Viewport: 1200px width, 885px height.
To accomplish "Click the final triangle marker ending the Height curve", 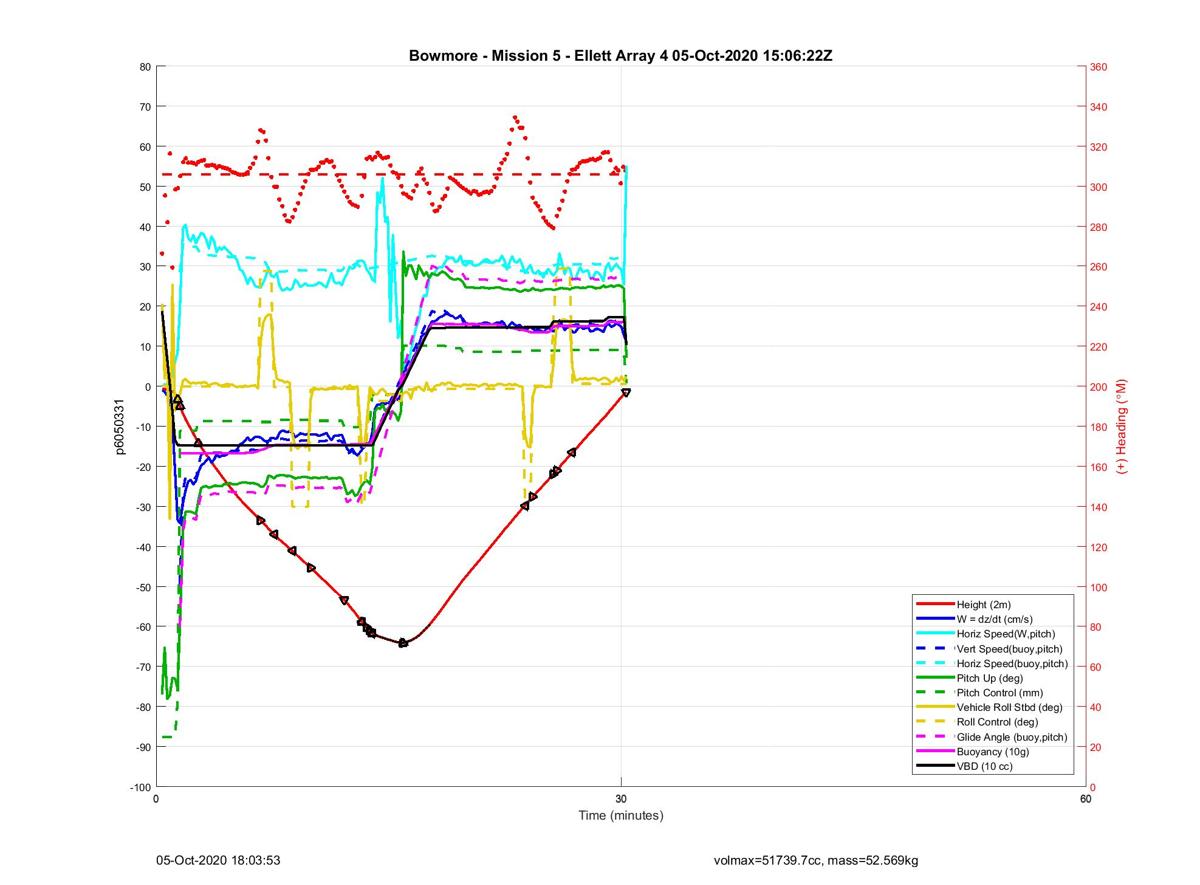I will click(x=626, y=392).
